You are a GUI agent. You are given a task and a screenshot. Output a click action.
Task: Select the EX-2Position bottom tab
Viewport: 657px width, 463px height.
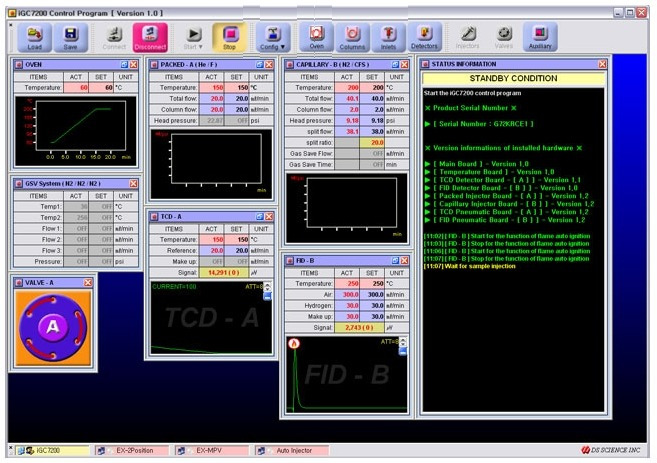132,450
